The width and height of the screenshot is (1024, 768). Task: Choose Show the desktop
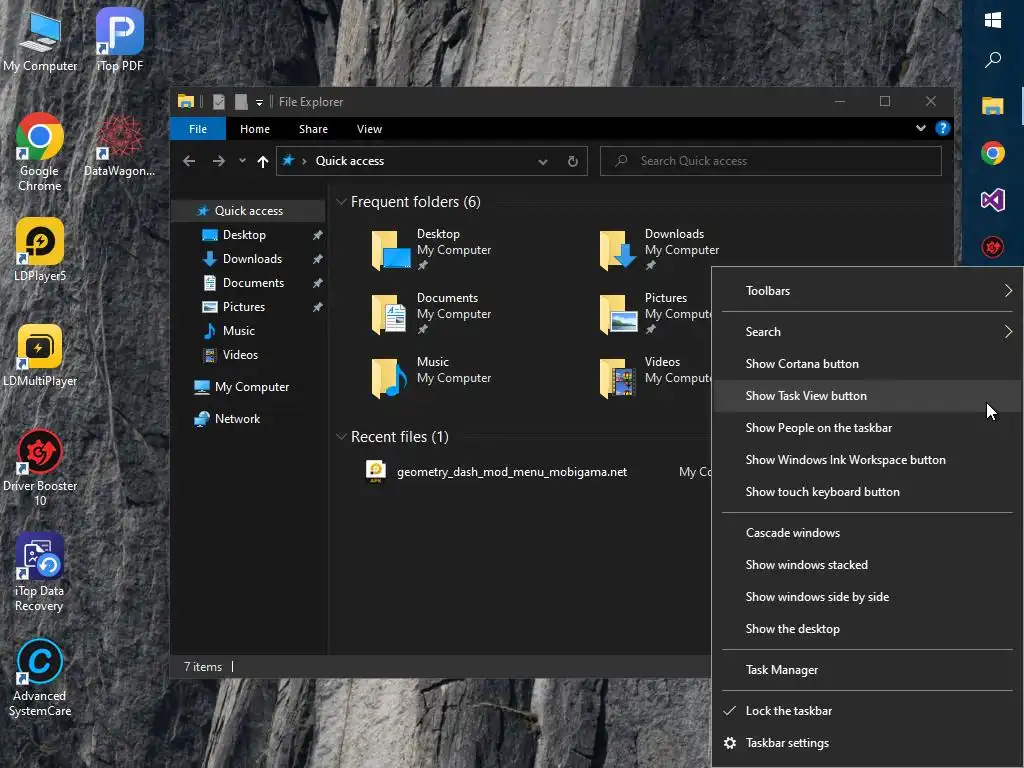867,629
